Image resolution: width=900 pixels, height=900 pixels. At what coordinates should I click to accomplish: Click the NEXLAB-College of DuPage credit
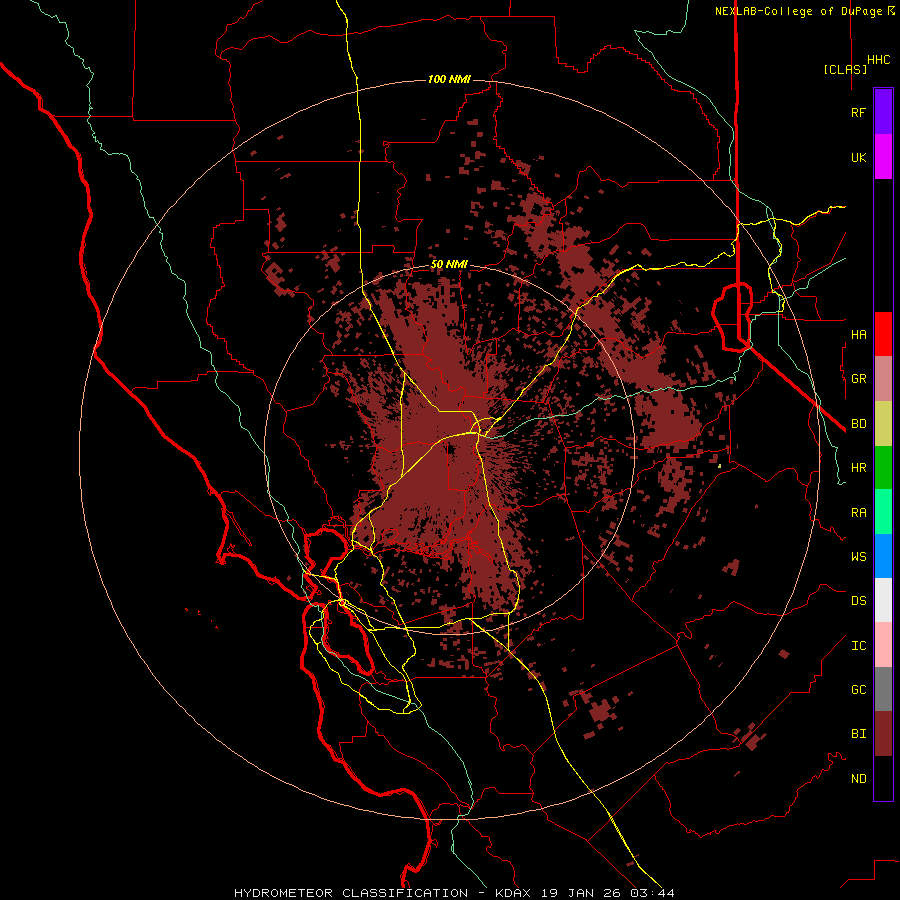click(x=804, y=11)
